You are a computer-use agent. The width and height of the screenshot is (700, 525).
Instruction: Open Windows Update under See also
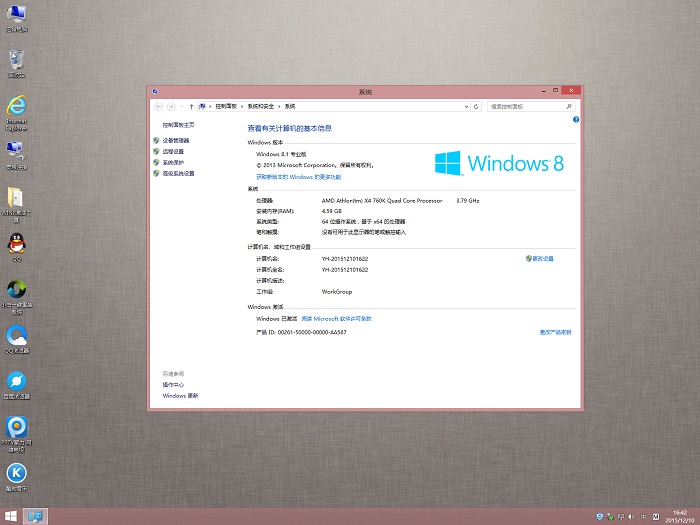[180, 396]
